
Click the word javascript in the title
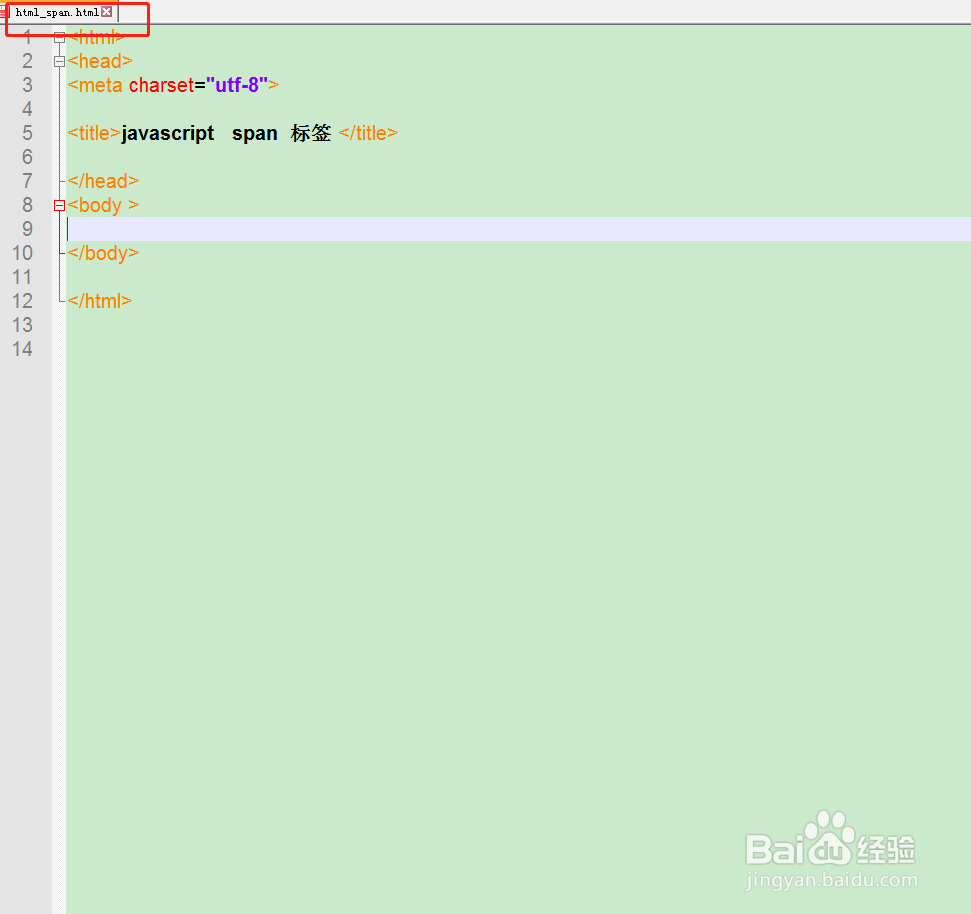point(168,133)
